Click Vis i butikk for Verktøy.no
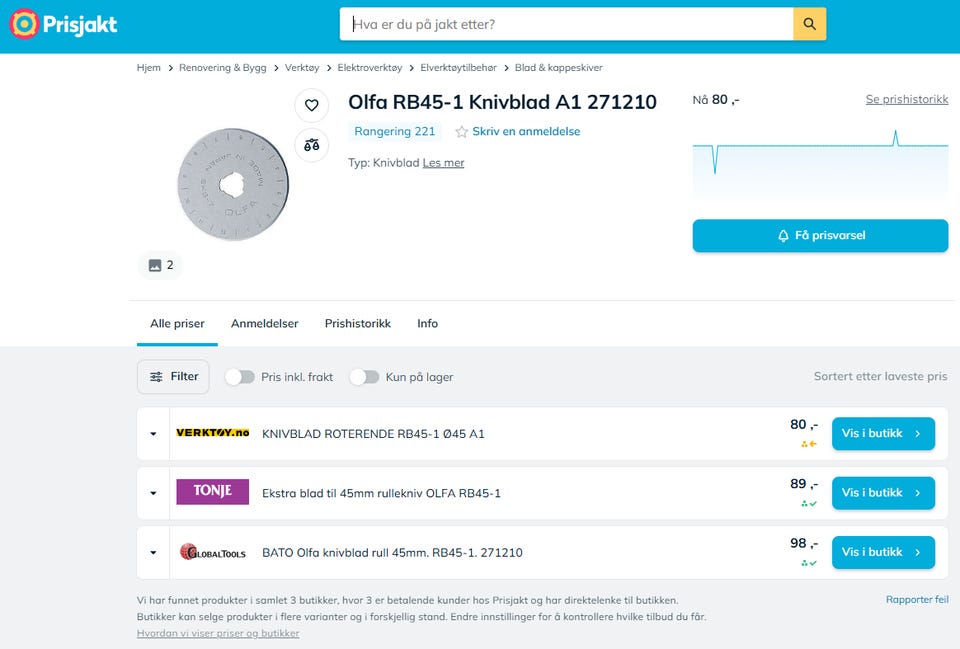 pos(883,433)
